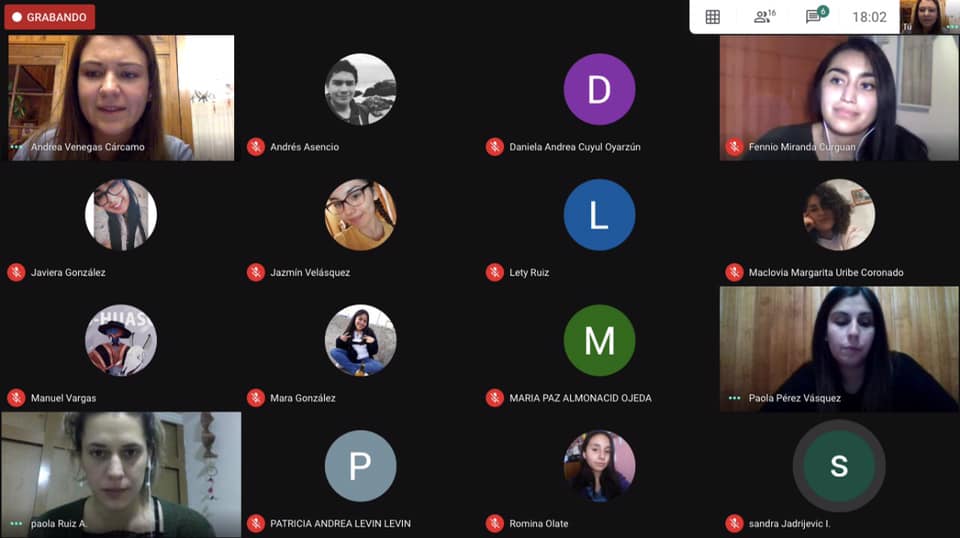The image size is (960, 538).
Task: Select Javiera González's profile picture tile
Action: [121, 215]
